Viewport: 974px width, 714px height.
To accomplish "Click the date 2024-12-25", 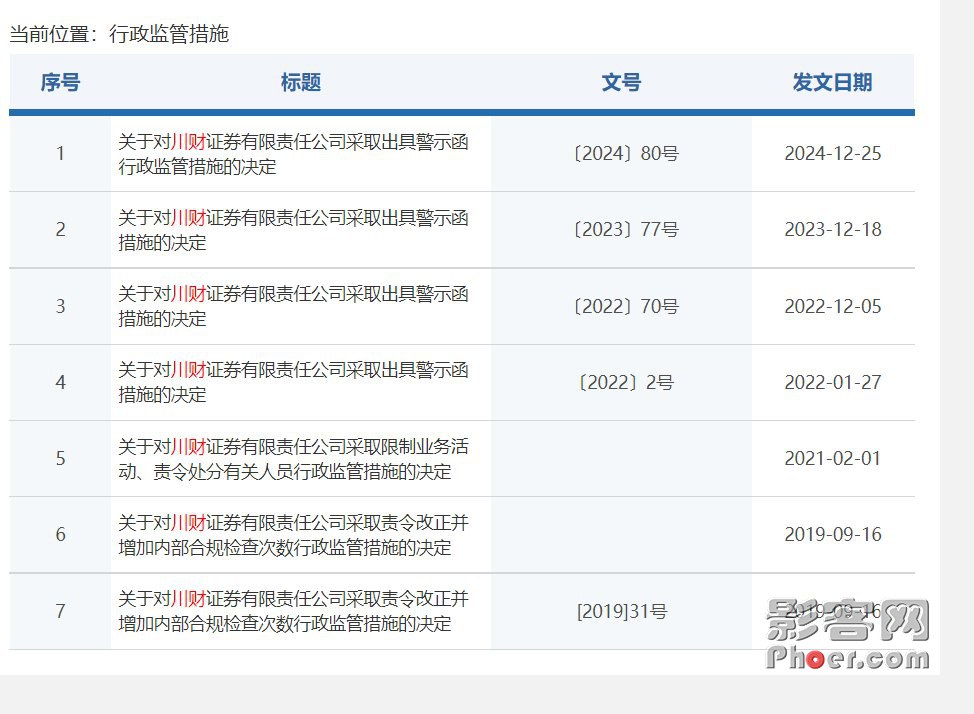I will point(833,153).
